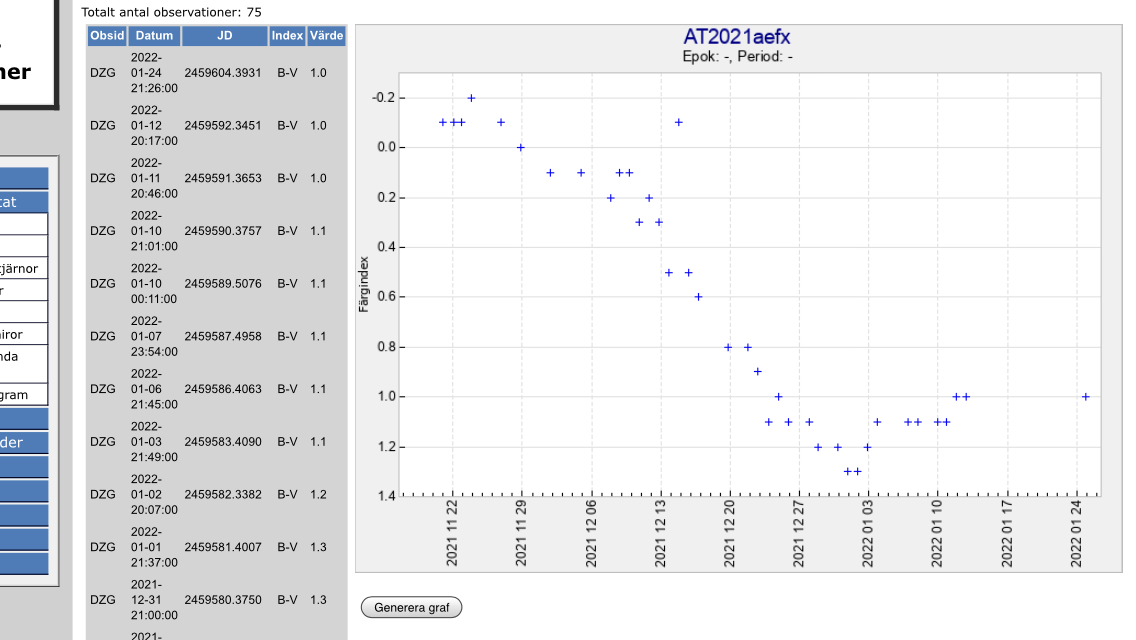Select sidebar menu item ending in 'nda'
The width and height of the screenshot is (1136, 640).
coord(22,357)
